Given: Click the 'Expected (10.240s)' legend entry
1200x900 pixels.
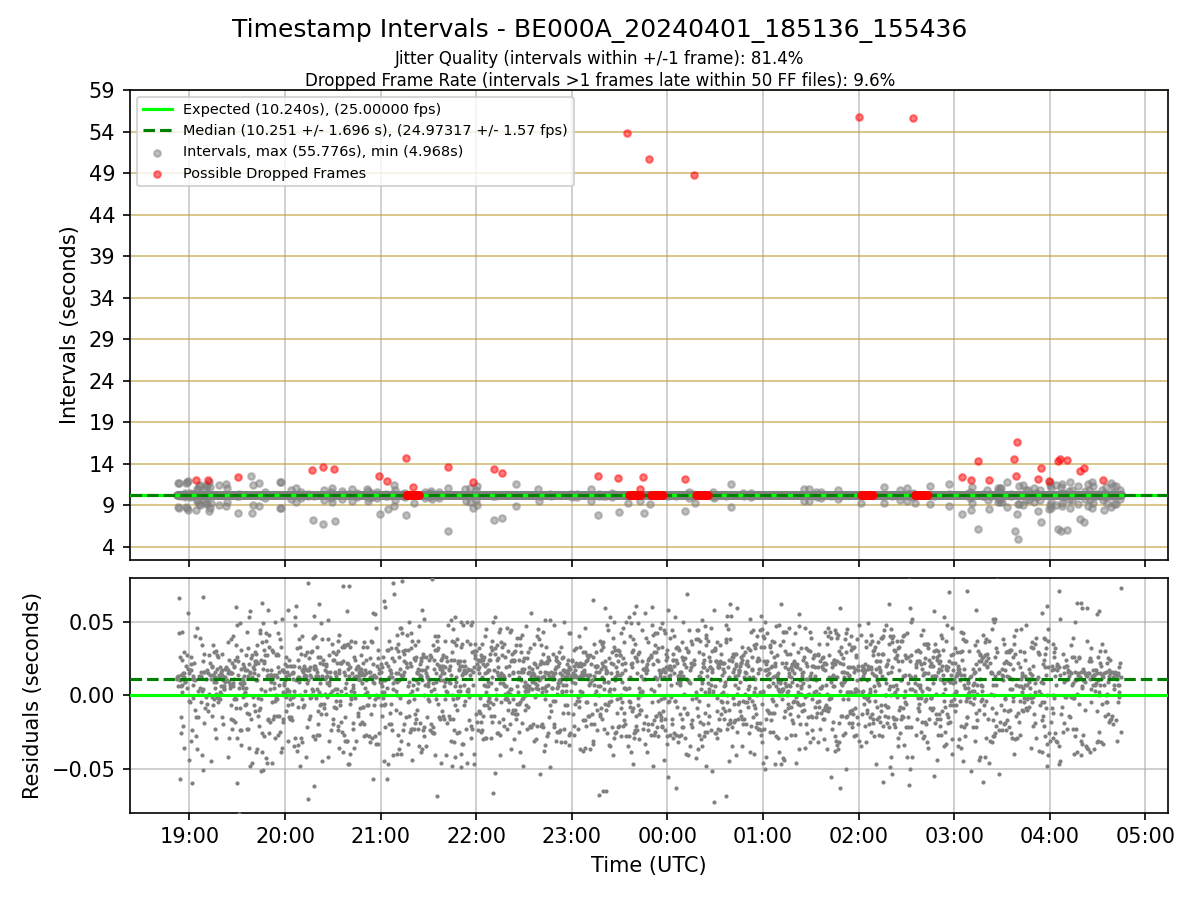Looking at the screenshot, I should point(312,109).
